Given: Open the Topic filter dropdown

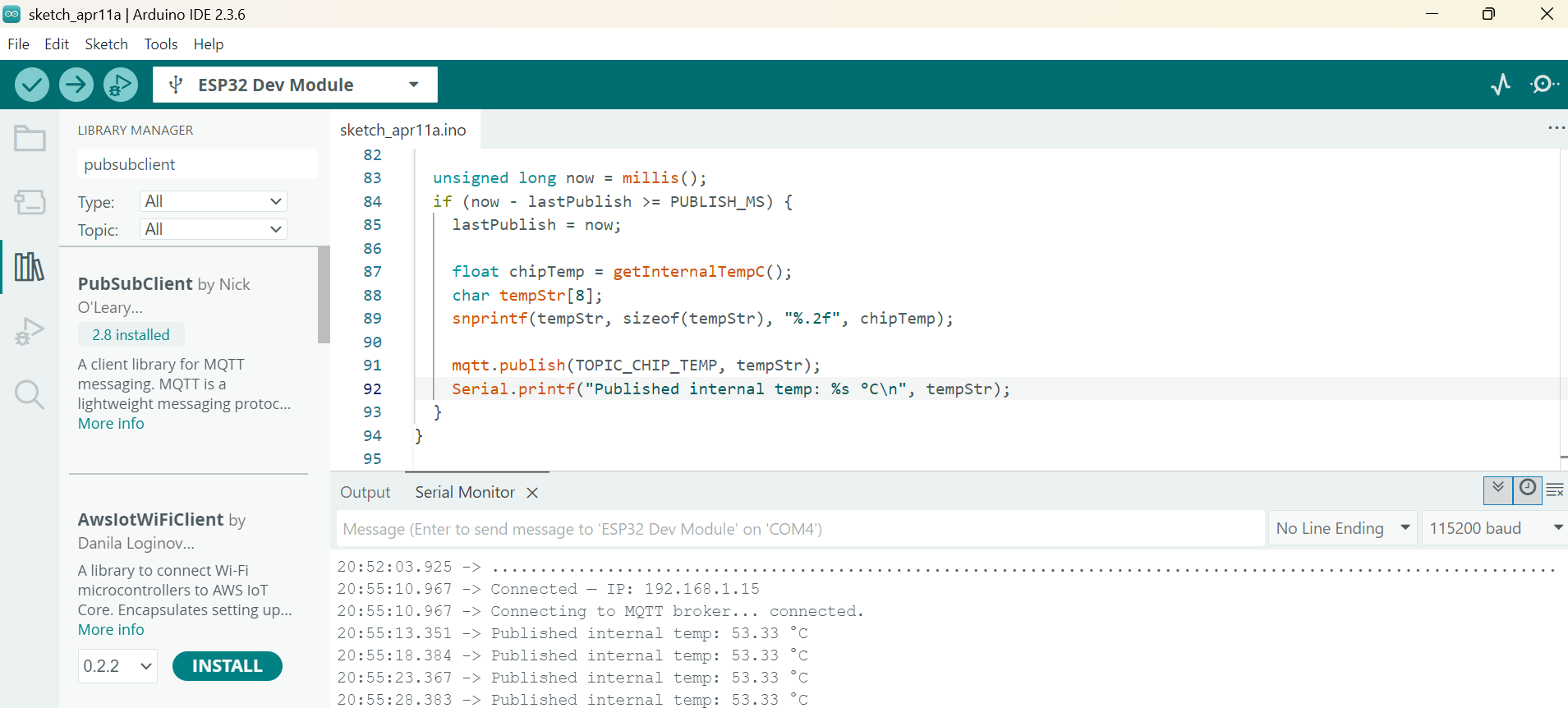Looking at the screenshot, I should click(213, 229).
